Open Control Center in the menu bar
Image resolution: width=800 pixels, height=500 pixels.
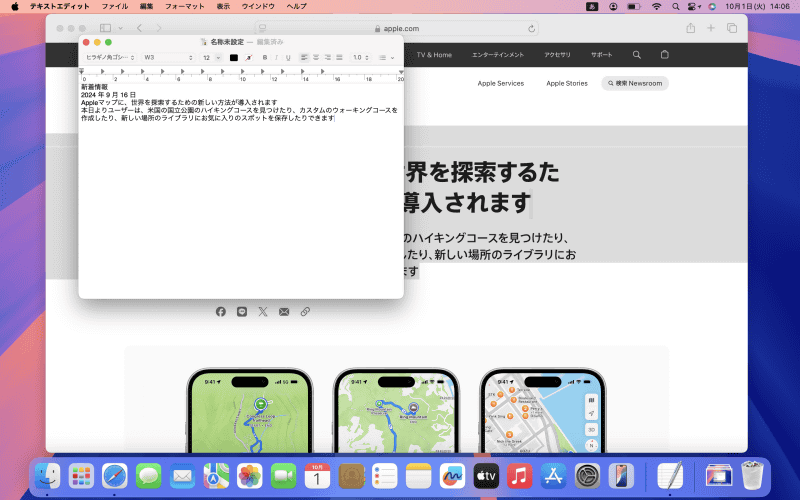[x=694, y=7]
